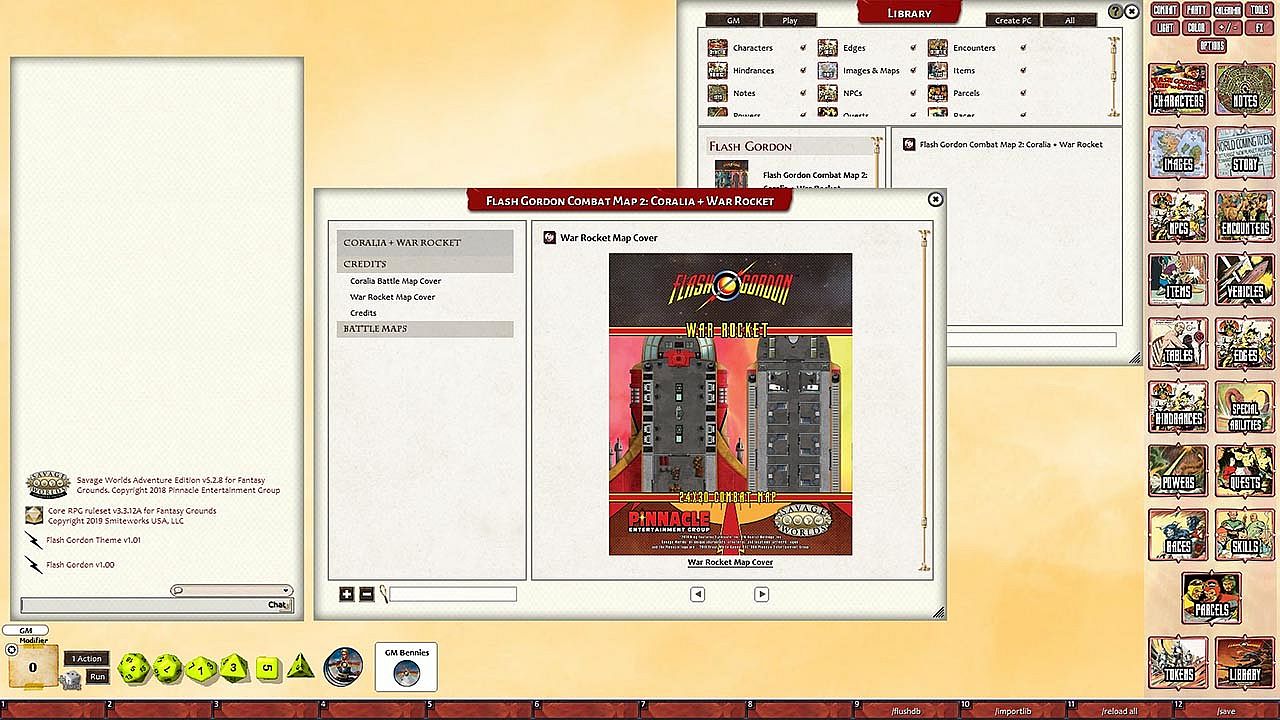Open Coralia Battle Map Cover page

pyautogui.click(x=395, y=281)
